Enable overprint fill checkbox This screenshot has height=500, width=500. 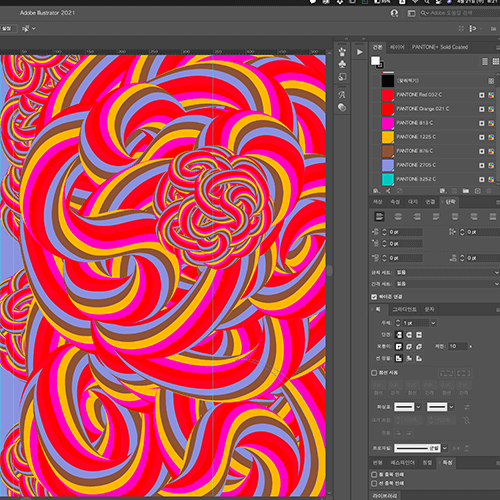click(x=374, y=474)
